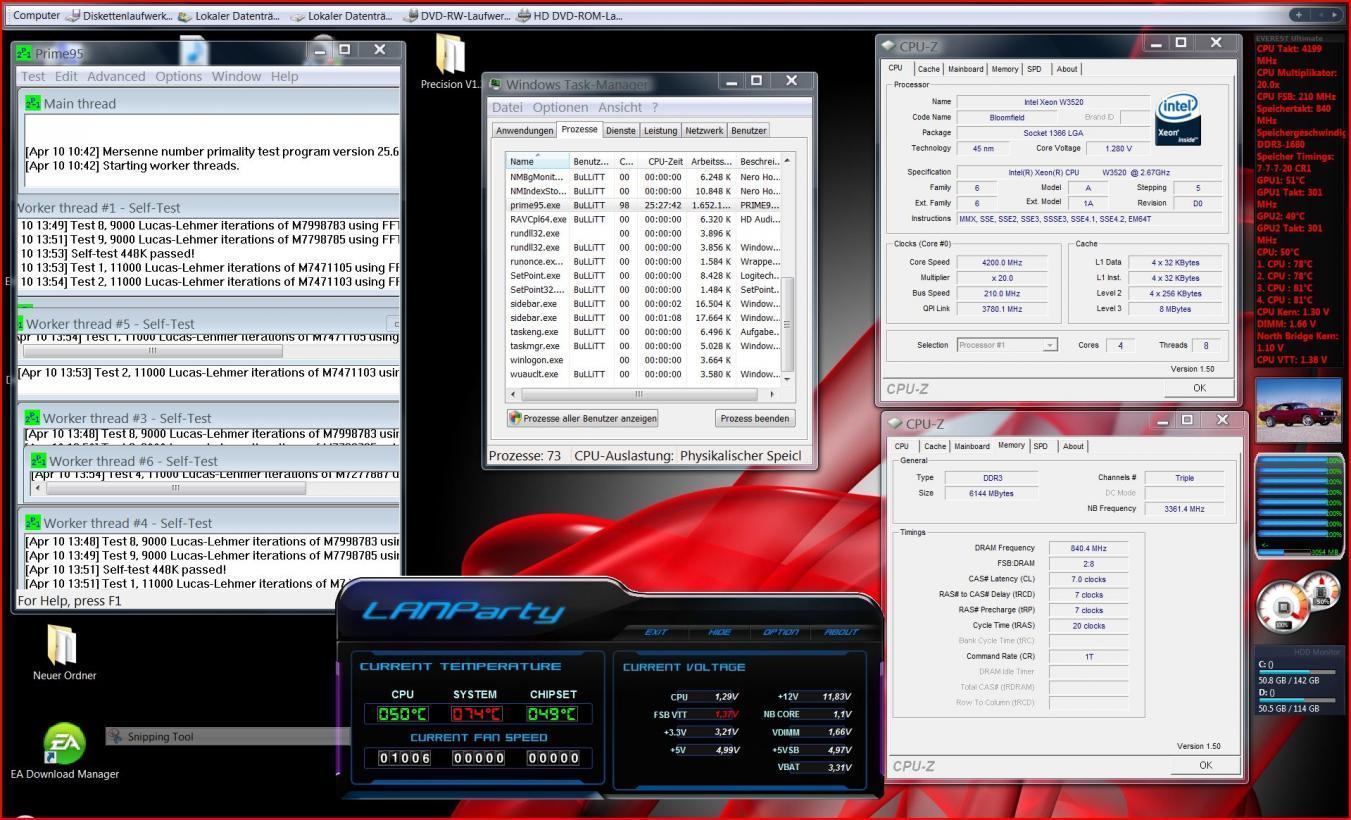Click HIDE in LANParty panel
The height and width of the screenshot is (820, 1351).
pos(719,632)
